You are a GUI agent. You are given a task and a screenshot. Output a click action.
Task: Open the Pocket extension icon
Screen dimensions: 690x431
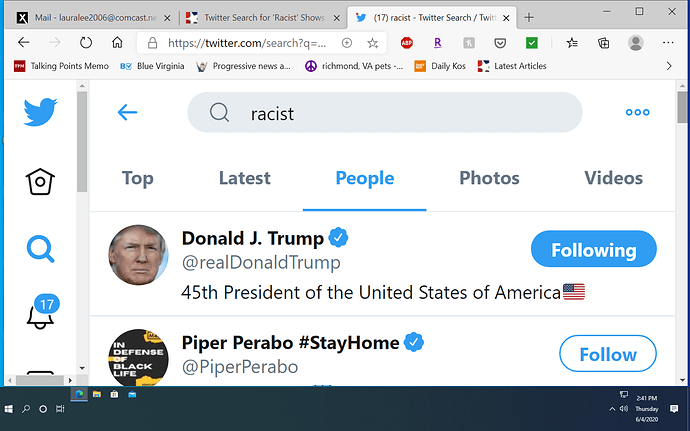tap(500, 43)
